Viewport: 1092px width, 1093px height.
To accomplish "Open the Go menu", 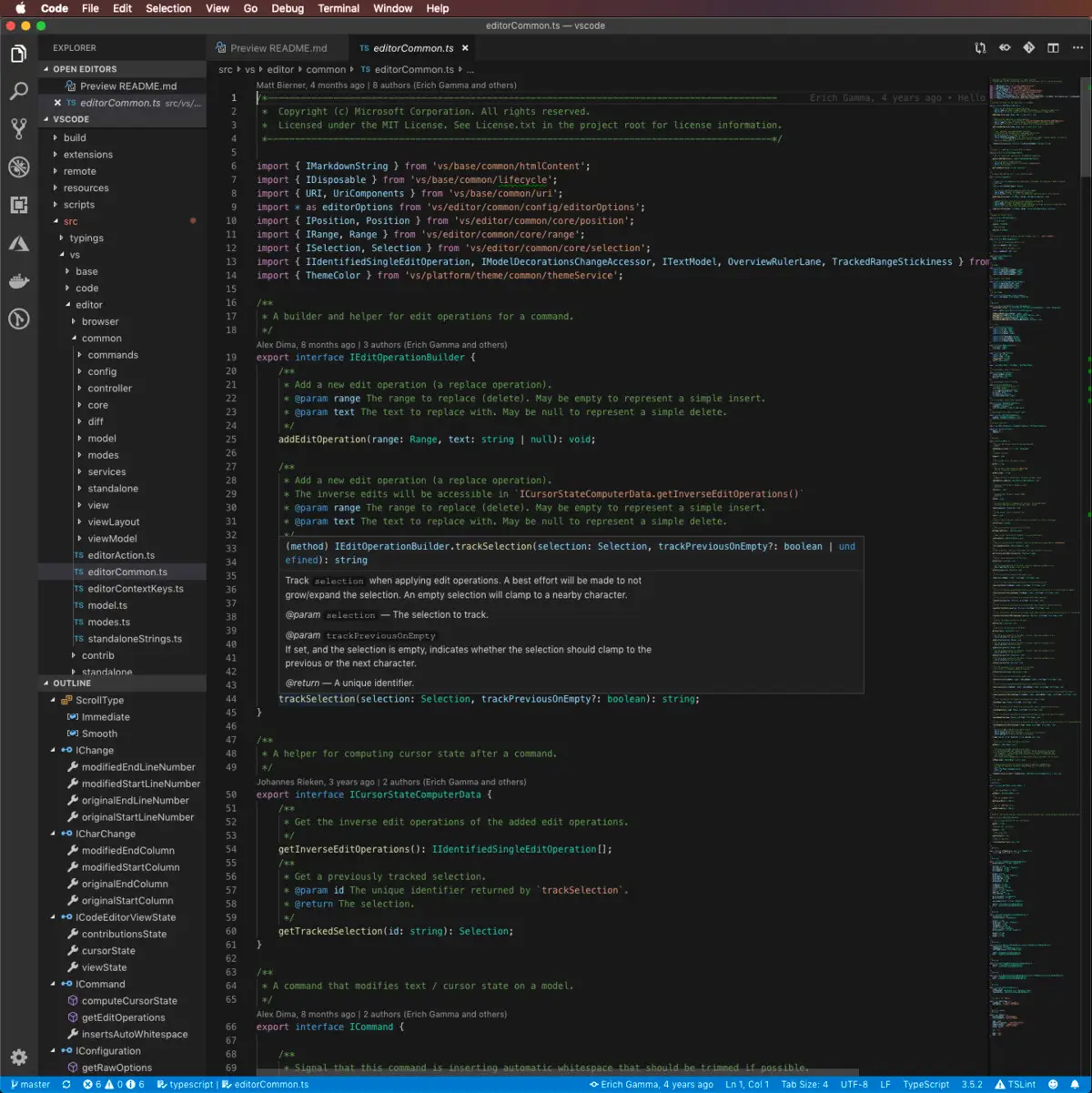I will (250, 8).
